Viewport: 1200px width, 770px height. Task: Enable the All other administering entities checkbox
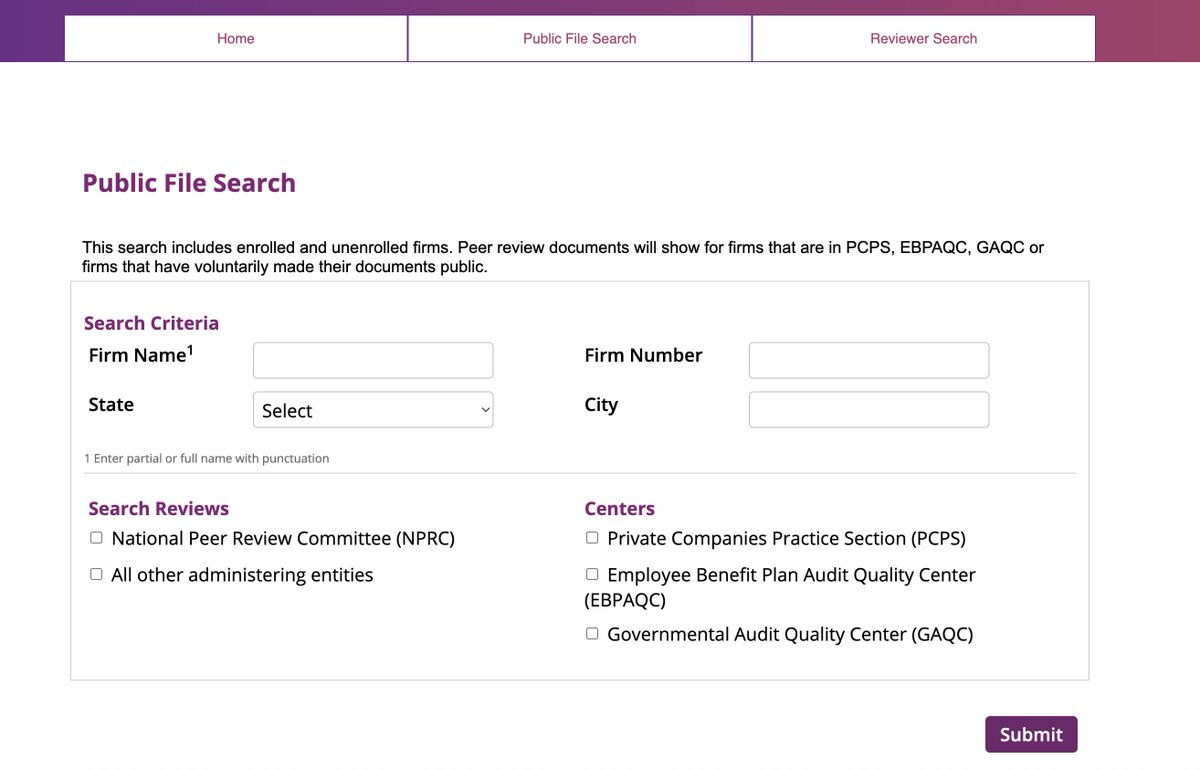coord(96,573)
